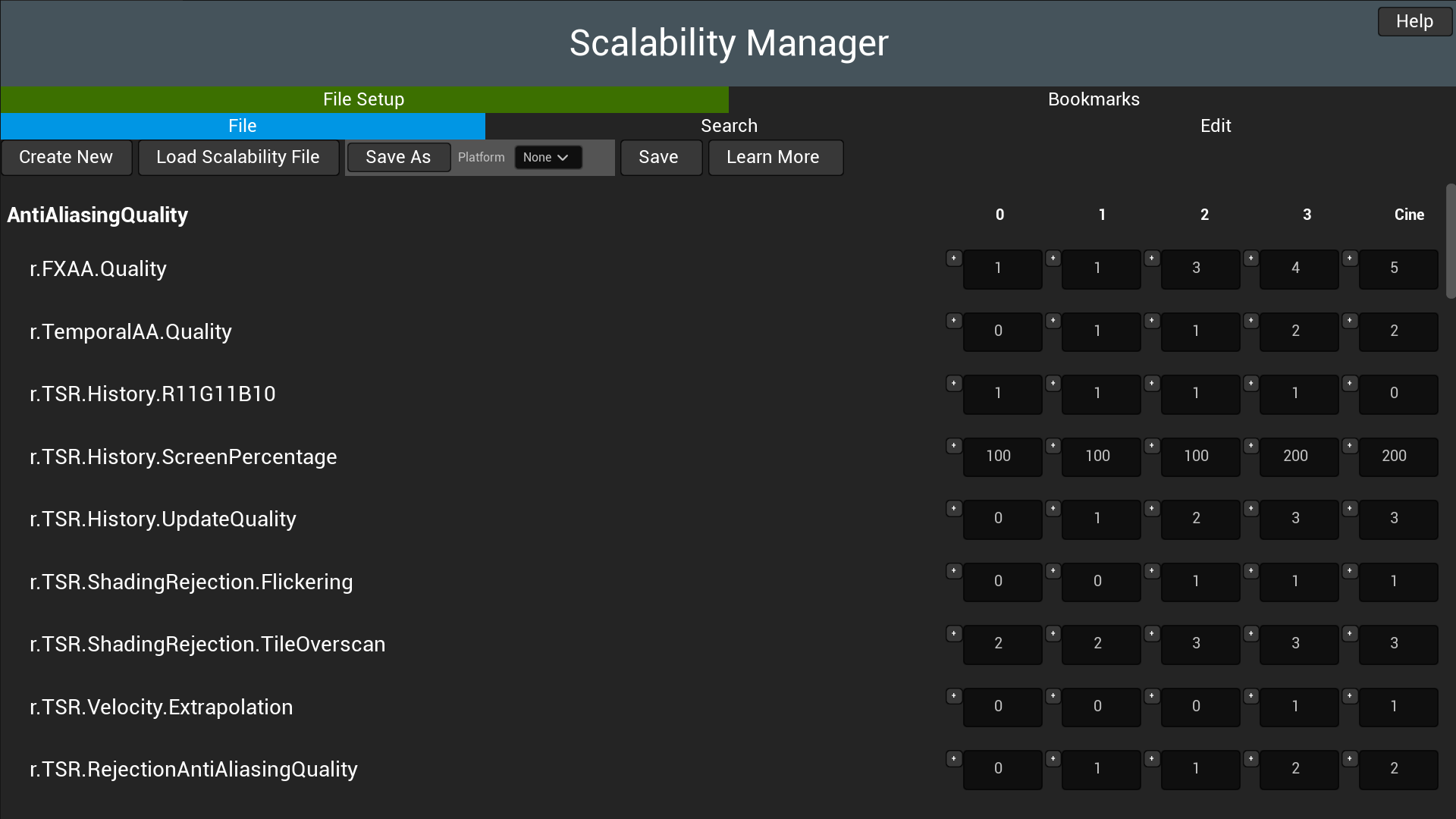Click the plus icon for r.TSR.History.ScreenPercentage level 0
Screen dimensions: 1456x819
click(954, 446)
